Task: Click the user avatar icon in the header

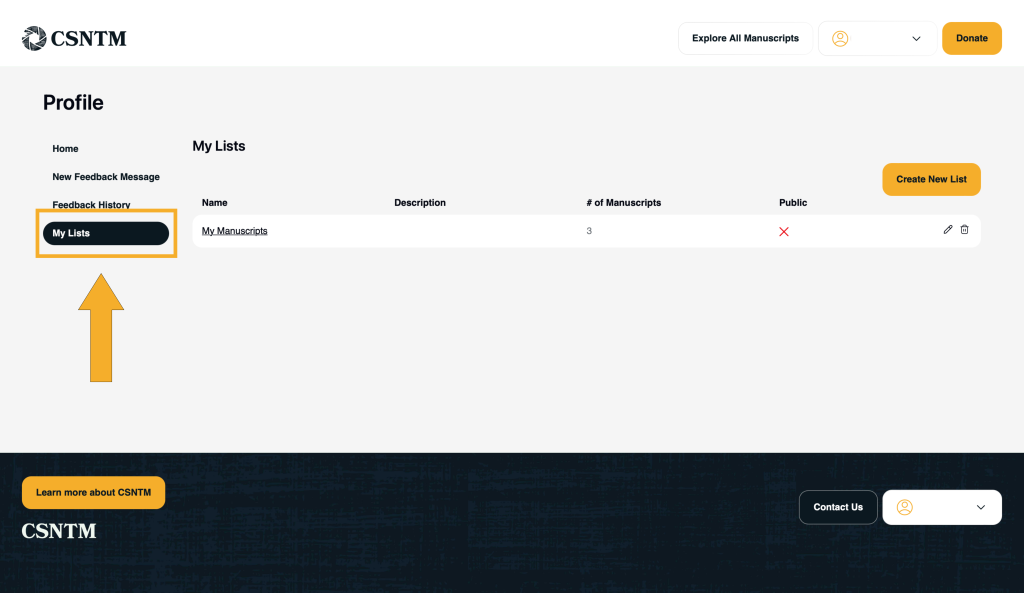Action: click(840, 39)
